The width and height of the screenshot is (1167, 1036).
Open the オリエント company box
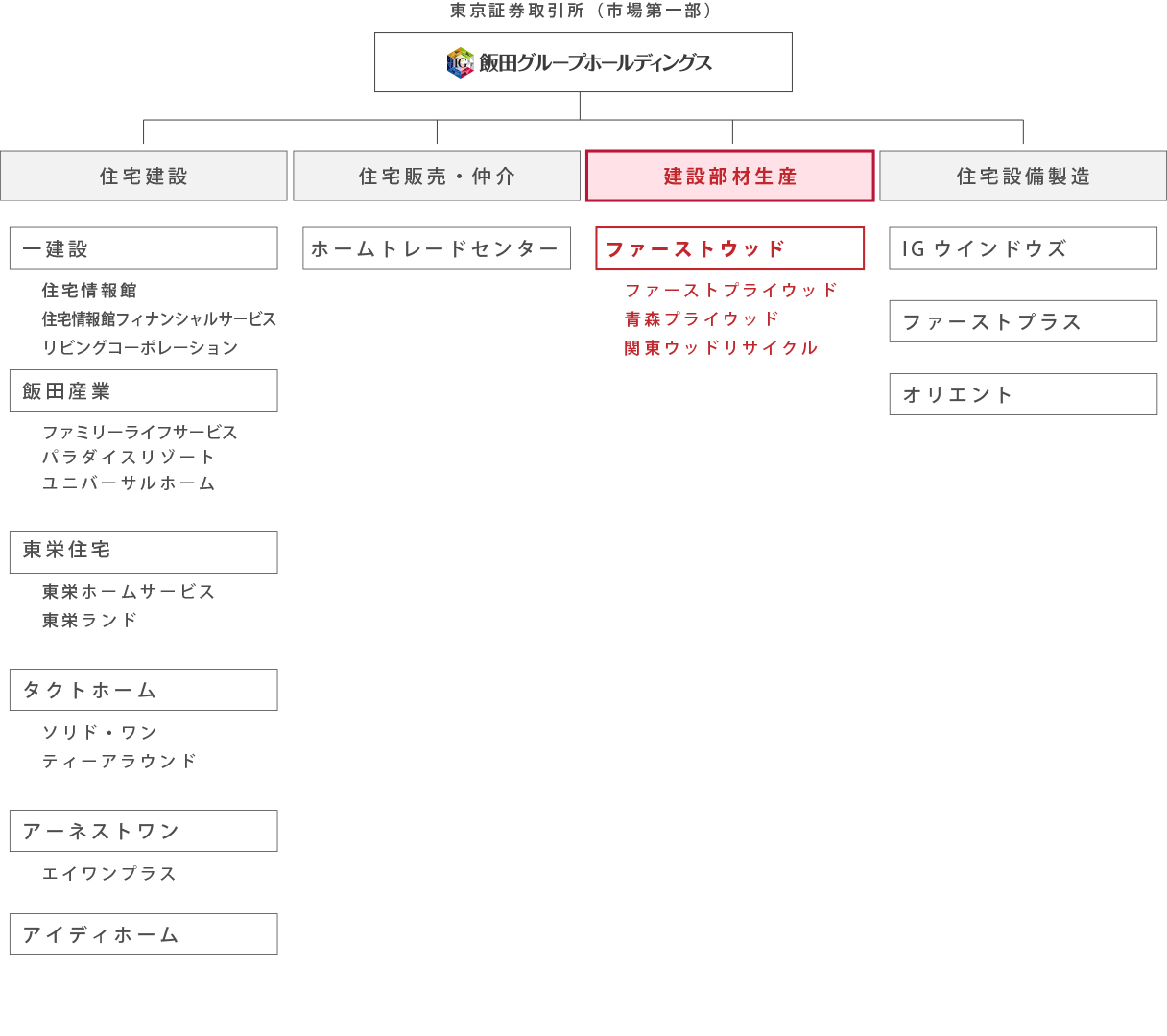click(x=1023, y=394)
